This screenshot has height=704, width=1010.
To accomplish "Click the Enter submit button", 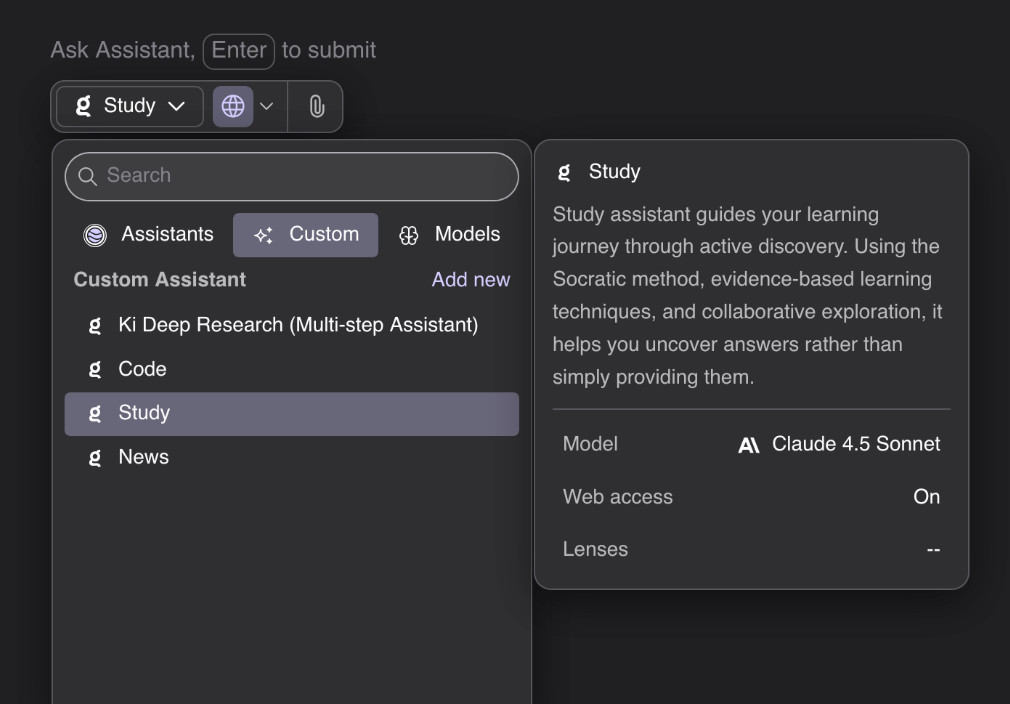I will point(238,51).
